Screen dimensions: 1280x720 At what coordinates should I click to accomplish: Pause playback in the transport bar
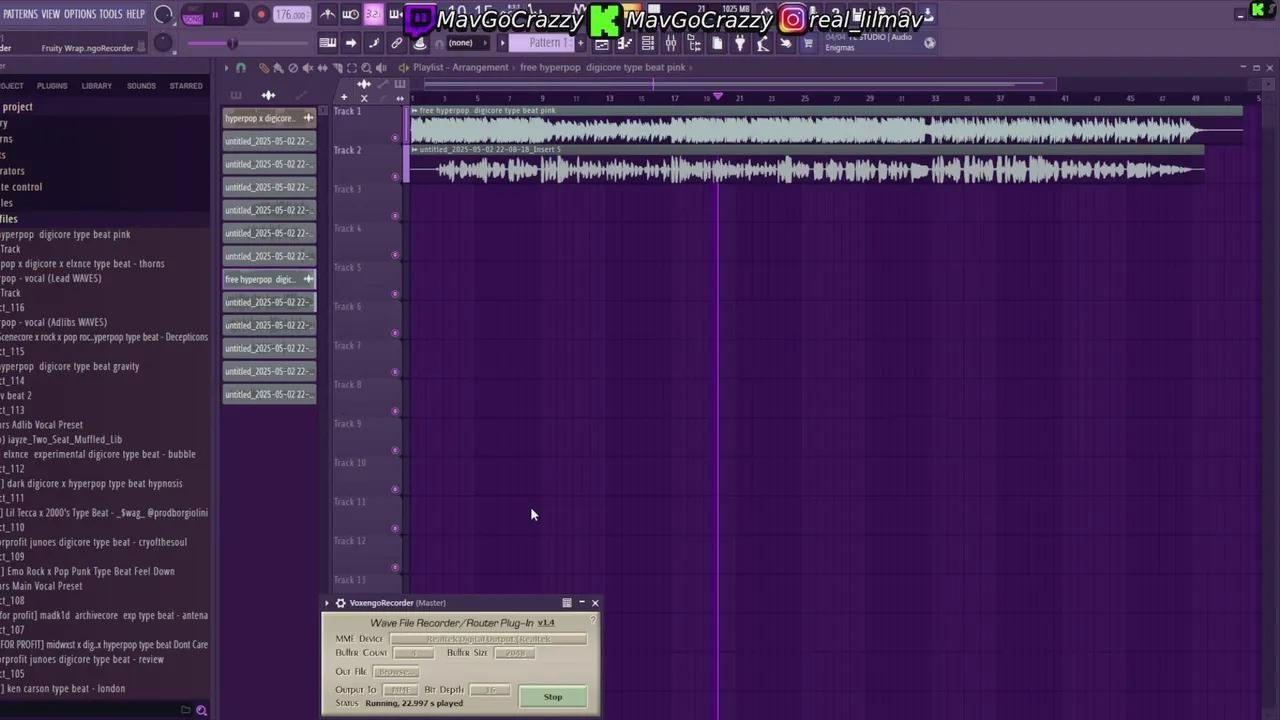(x=215, y=15)
